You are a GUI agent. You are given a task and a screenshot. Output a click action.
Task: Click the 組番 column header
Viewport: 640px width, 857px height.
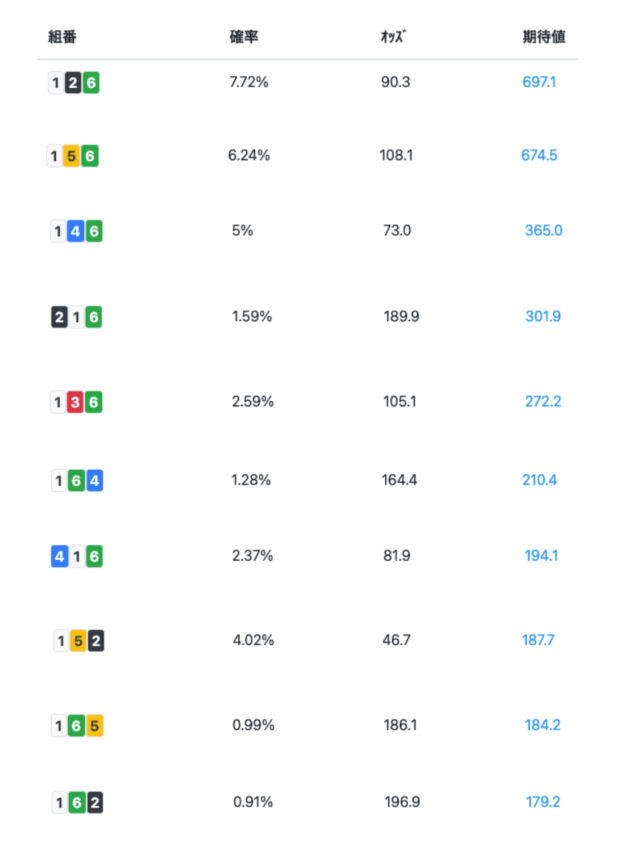[x=62, y=37]
